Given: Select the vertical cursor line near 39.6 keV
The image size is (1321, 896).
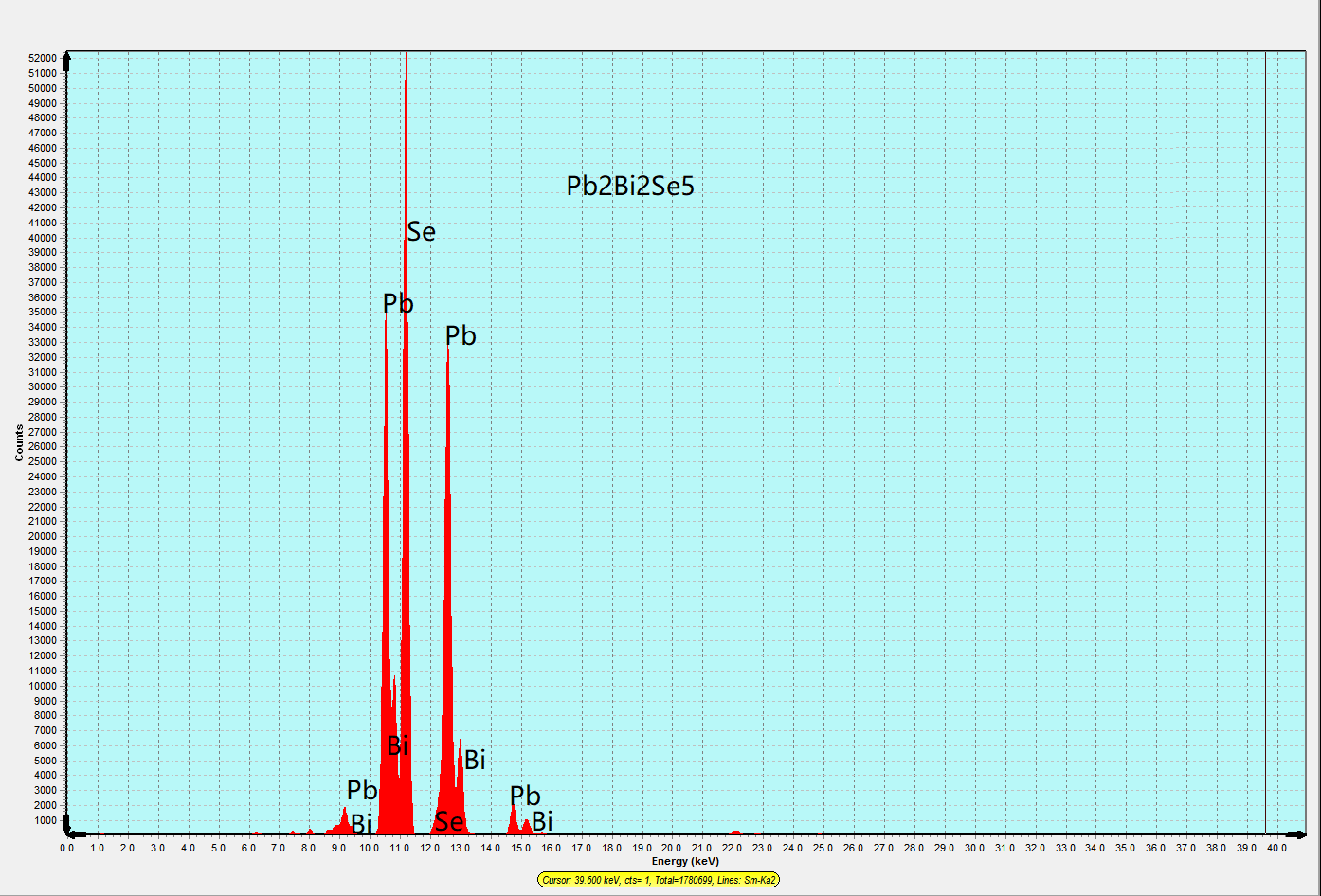Looking at the screenshot, I should (x=1265, y=443).
